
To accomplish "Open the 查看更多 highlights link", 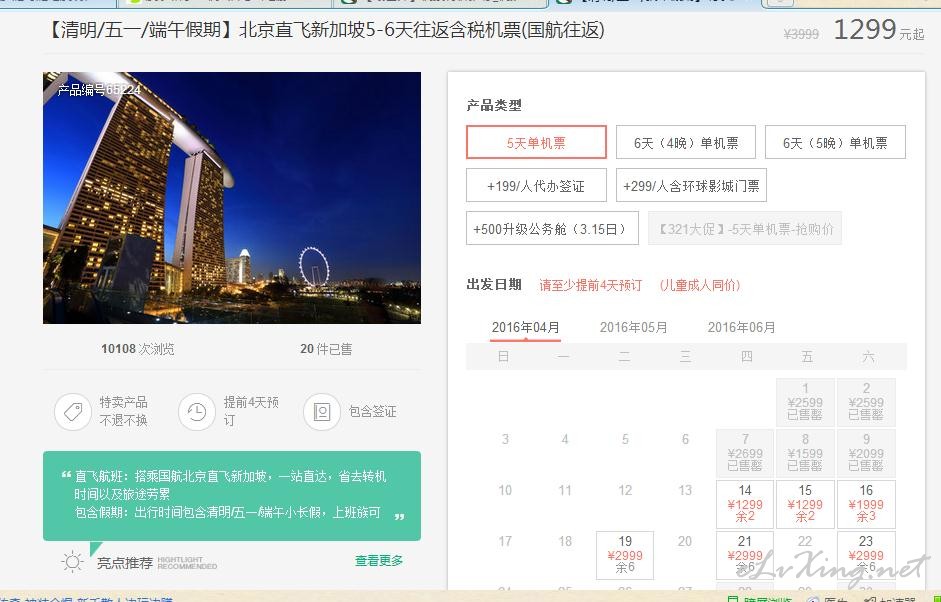I will pos(379,561).
